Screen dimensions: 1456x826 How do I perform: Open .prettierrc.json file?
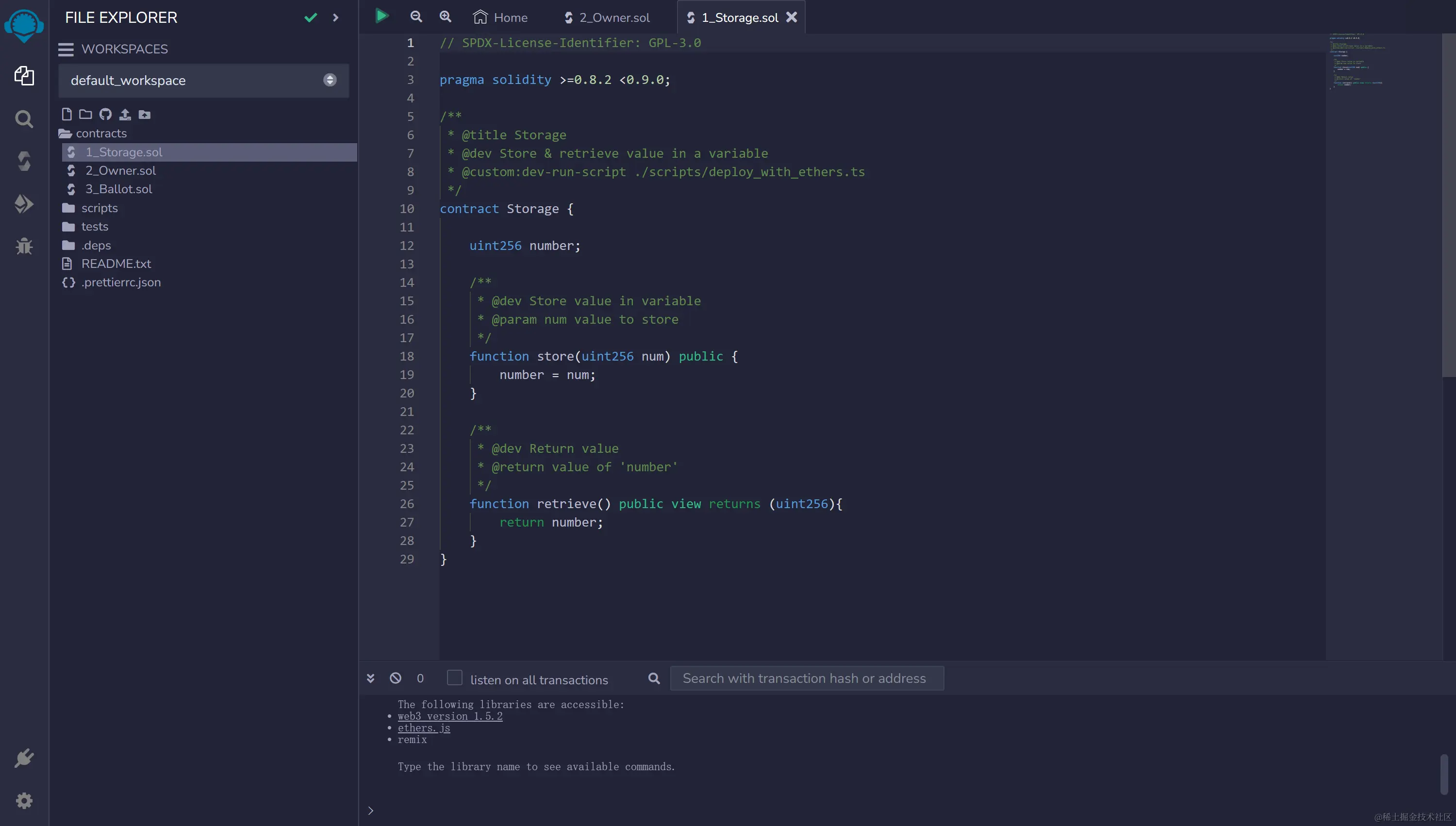coord(112,282)
